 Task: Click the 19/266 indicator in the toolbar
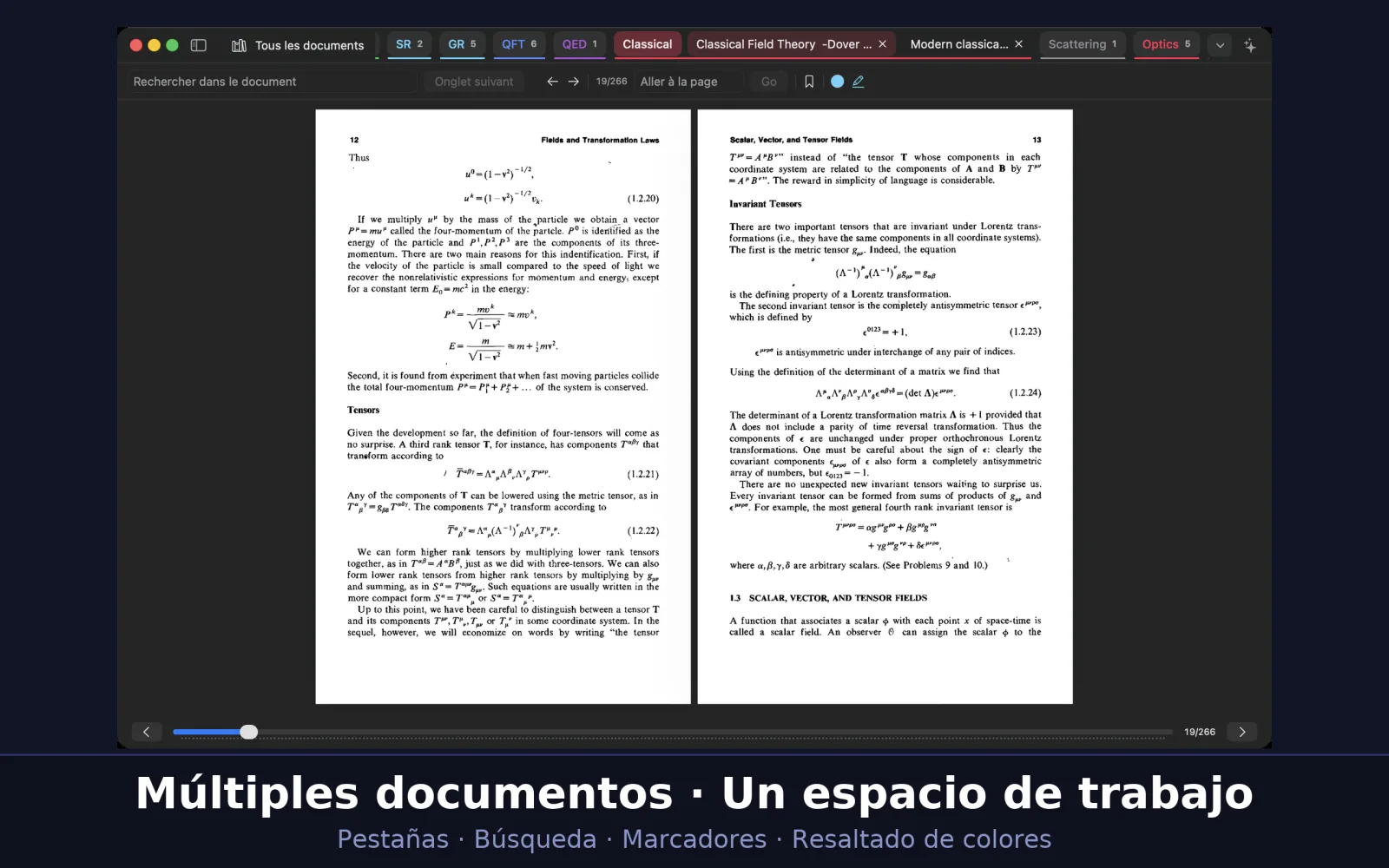[611, 82]
